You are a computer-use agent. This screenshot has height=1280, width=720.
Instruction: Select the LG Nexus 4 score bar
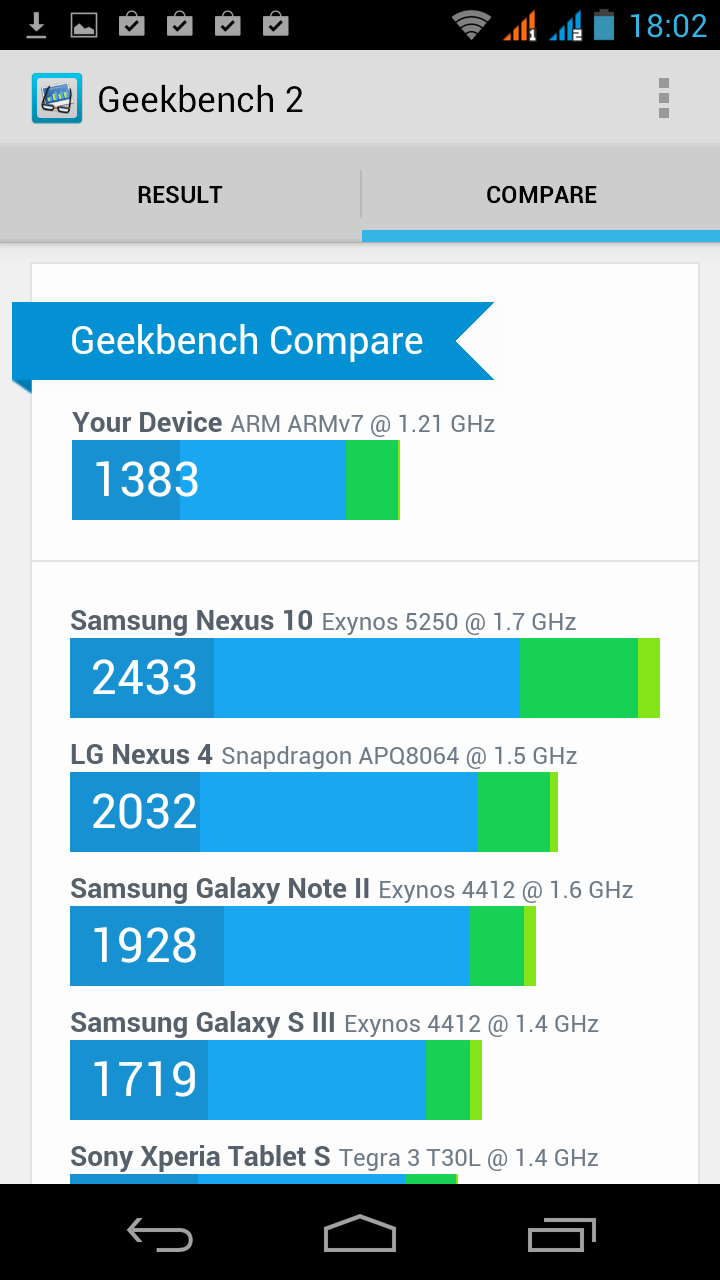pos(313,812)
